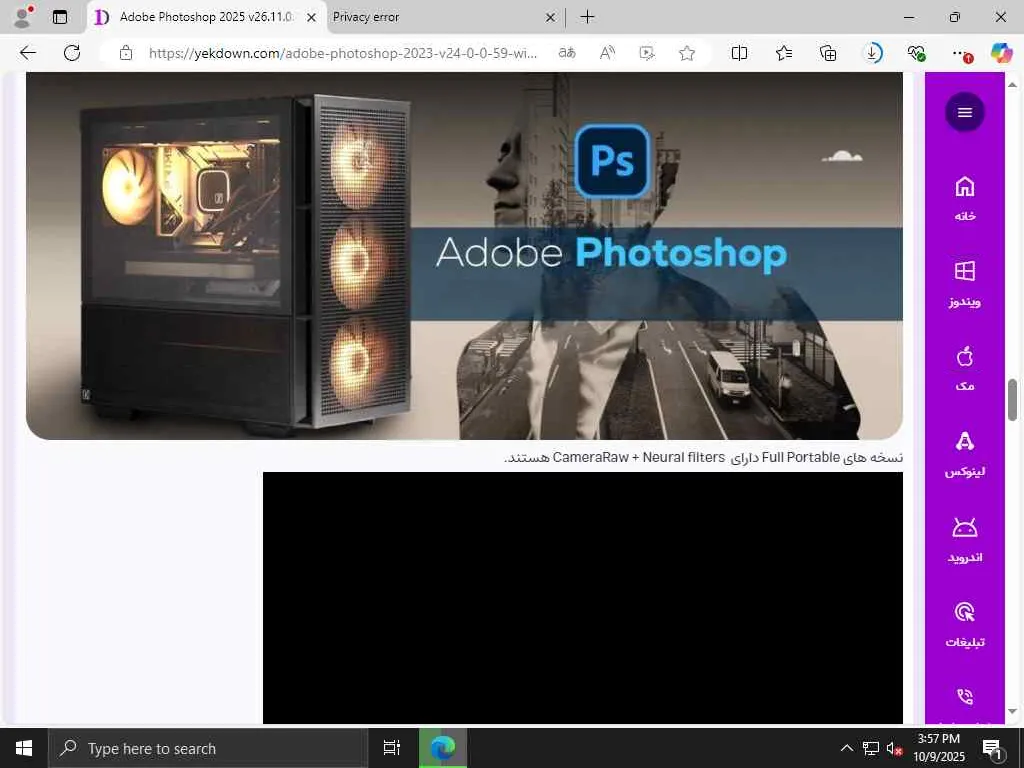The height and width of the screenshot is (768, 1024).
Task: Click the yekdown.com address bar URL
Action: pyautogui.click(x=343, y=53)
